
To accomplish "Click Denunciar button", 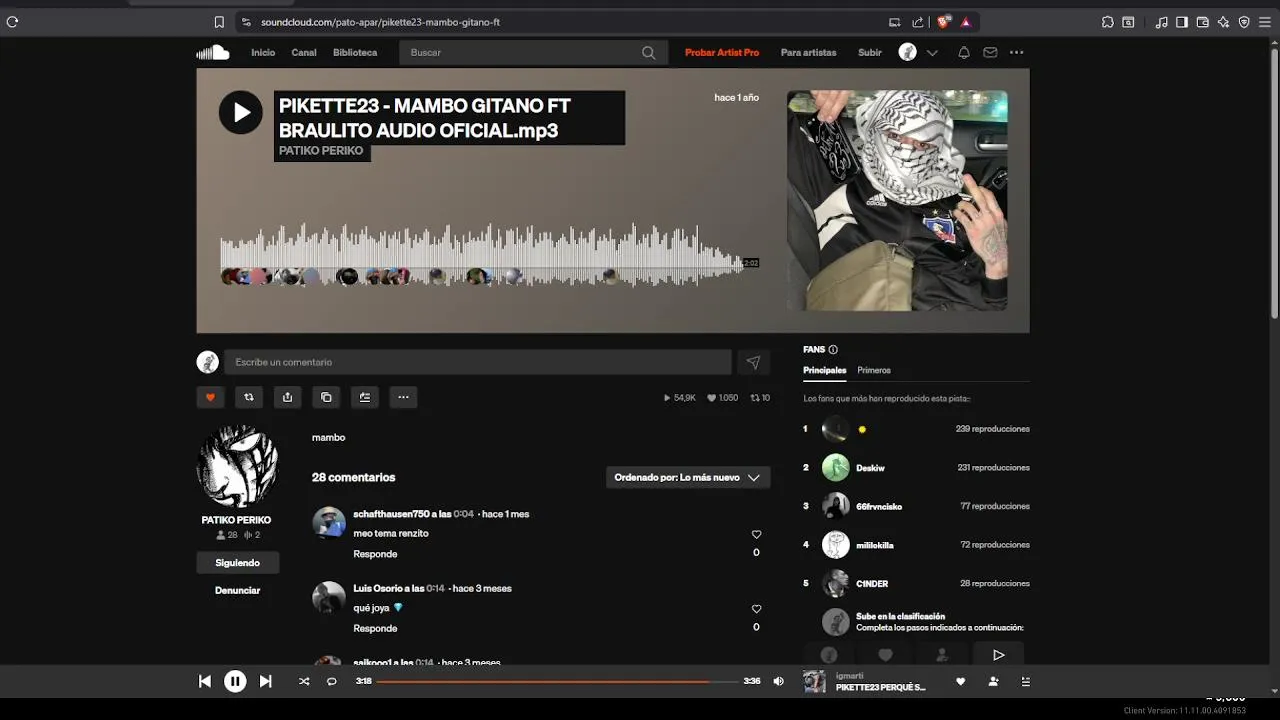I will click(x=238, y=590).
